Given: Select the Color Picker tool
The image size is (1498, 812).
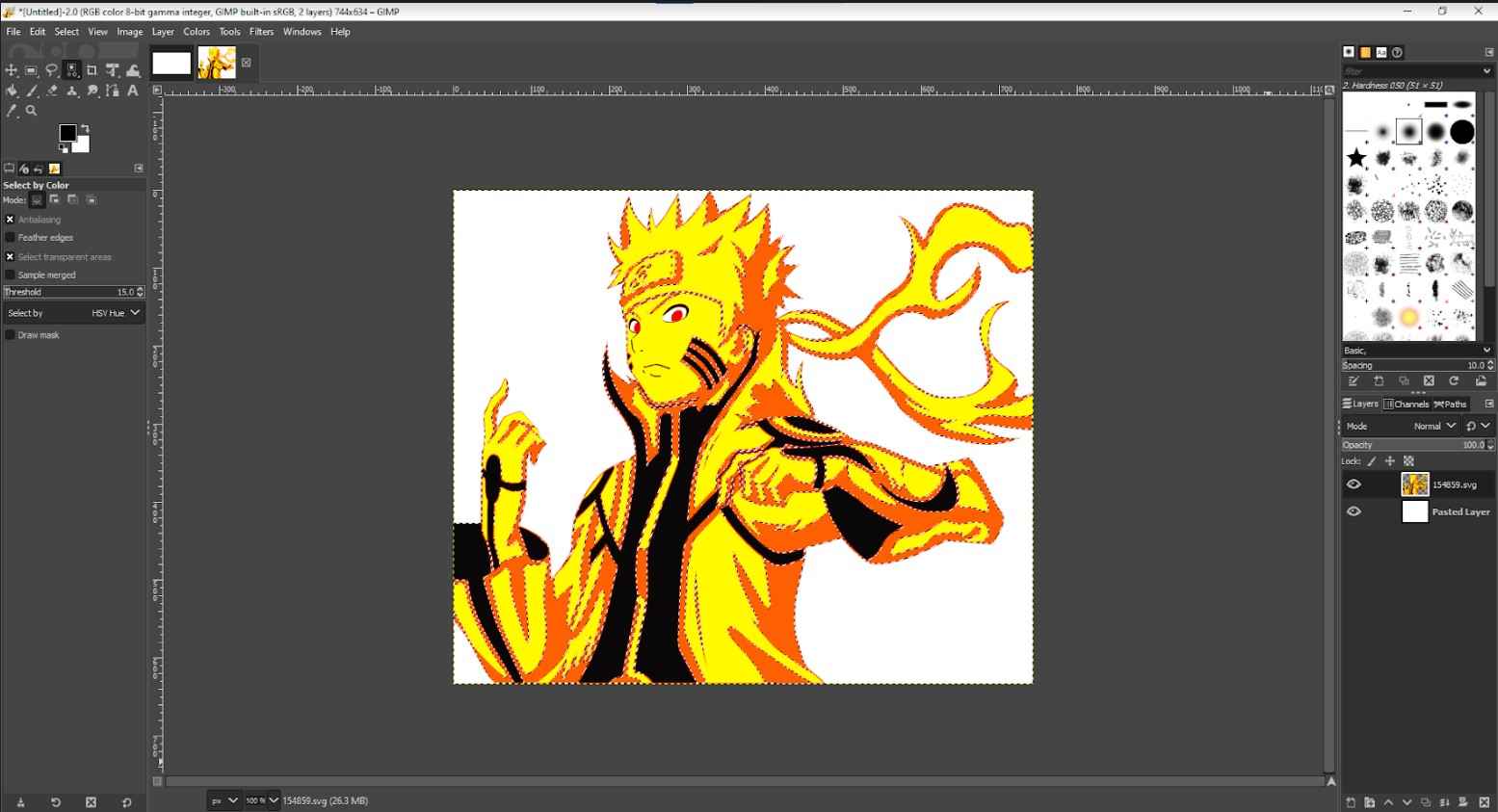Looking at the screenshot, I should tap(12, 111).
